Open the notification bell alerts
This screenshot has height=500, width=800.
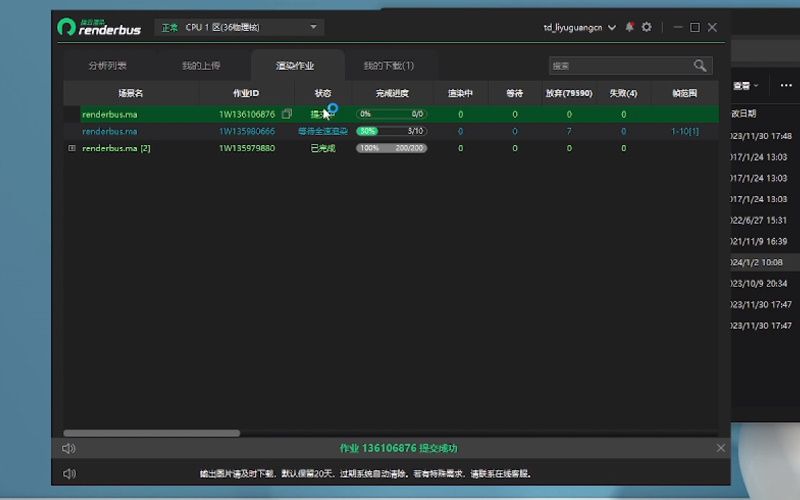(x=629, y=27)
